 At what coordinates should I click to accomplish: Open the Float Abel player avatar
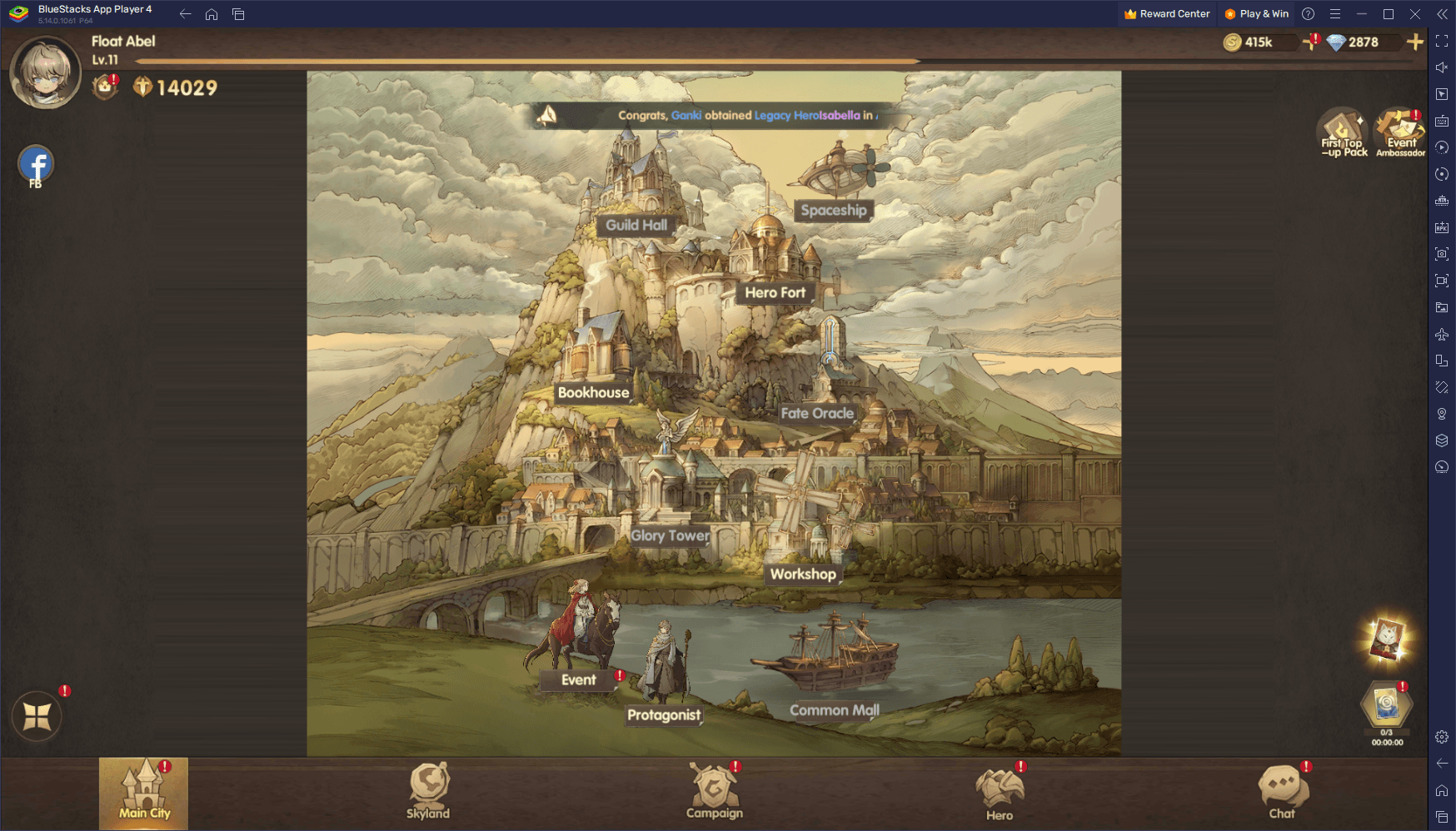click(45, 72)
